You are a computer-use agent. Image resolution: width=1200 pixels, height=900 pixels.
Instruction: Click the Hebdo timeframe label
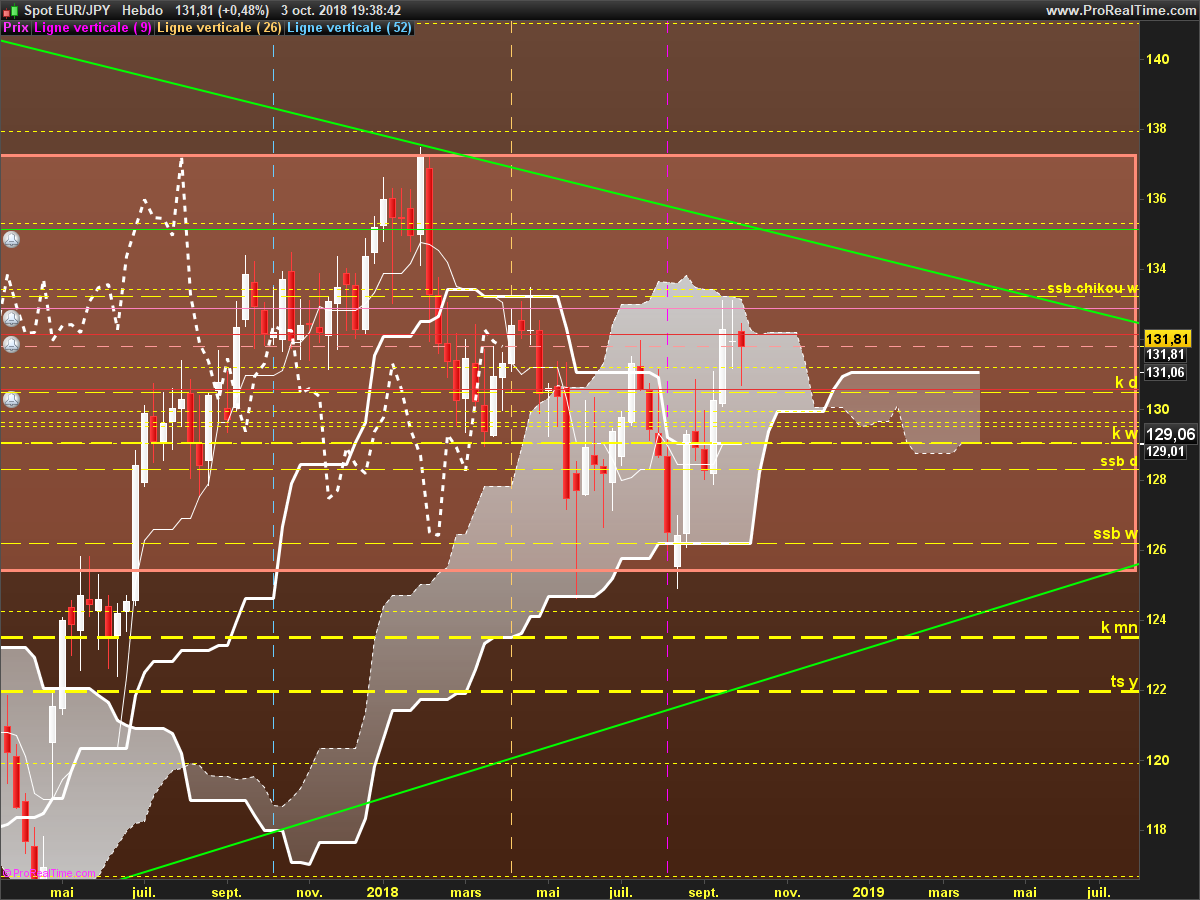tap(143, 10)
